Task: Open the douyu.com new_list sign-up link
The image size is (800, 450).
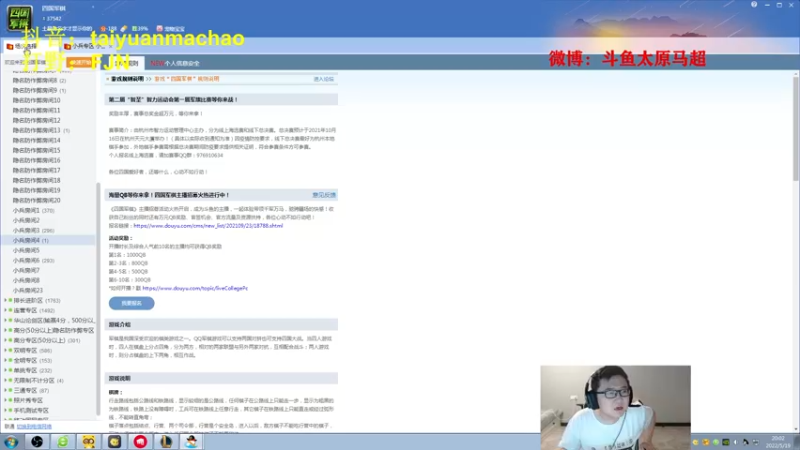Action: (x=208, y=226)
